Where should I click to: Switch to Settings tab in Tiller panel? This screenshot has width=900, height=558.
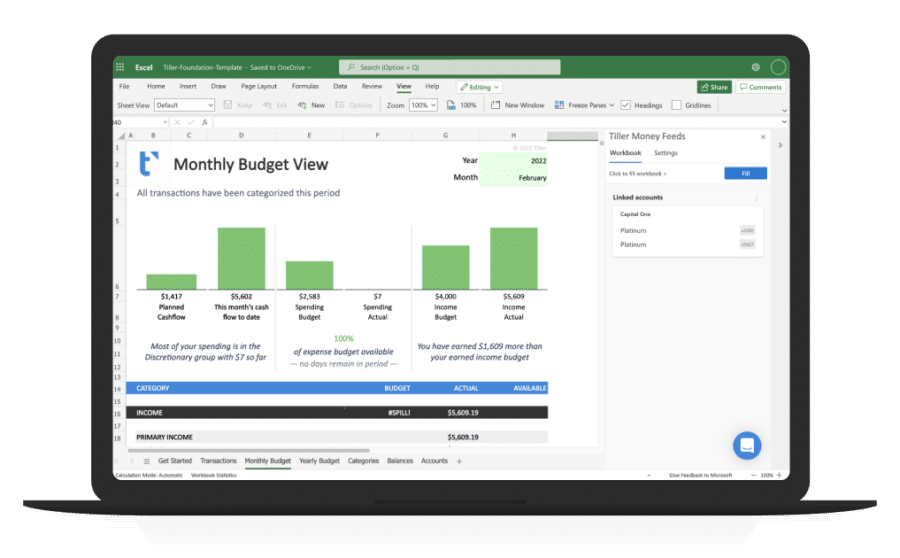(x=665, y=153)
